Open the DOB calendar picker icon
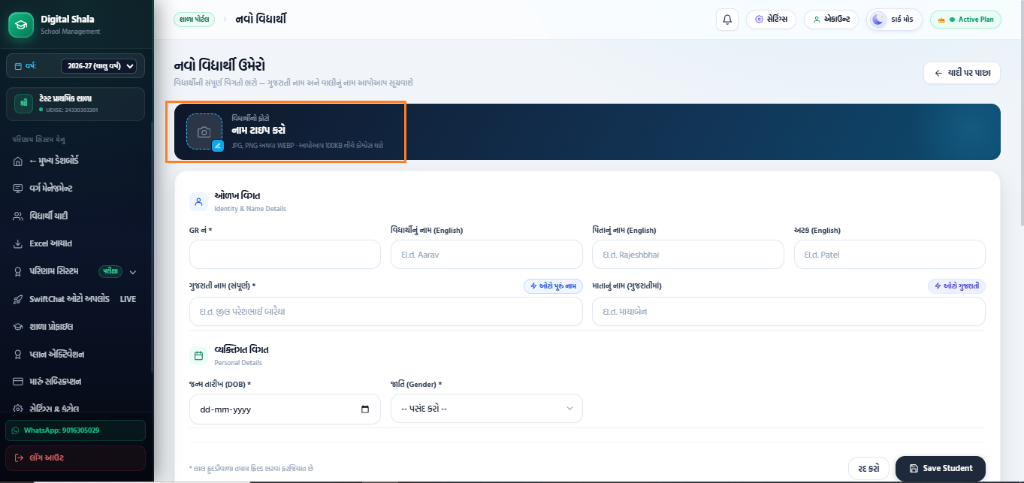 click(365, 409)
